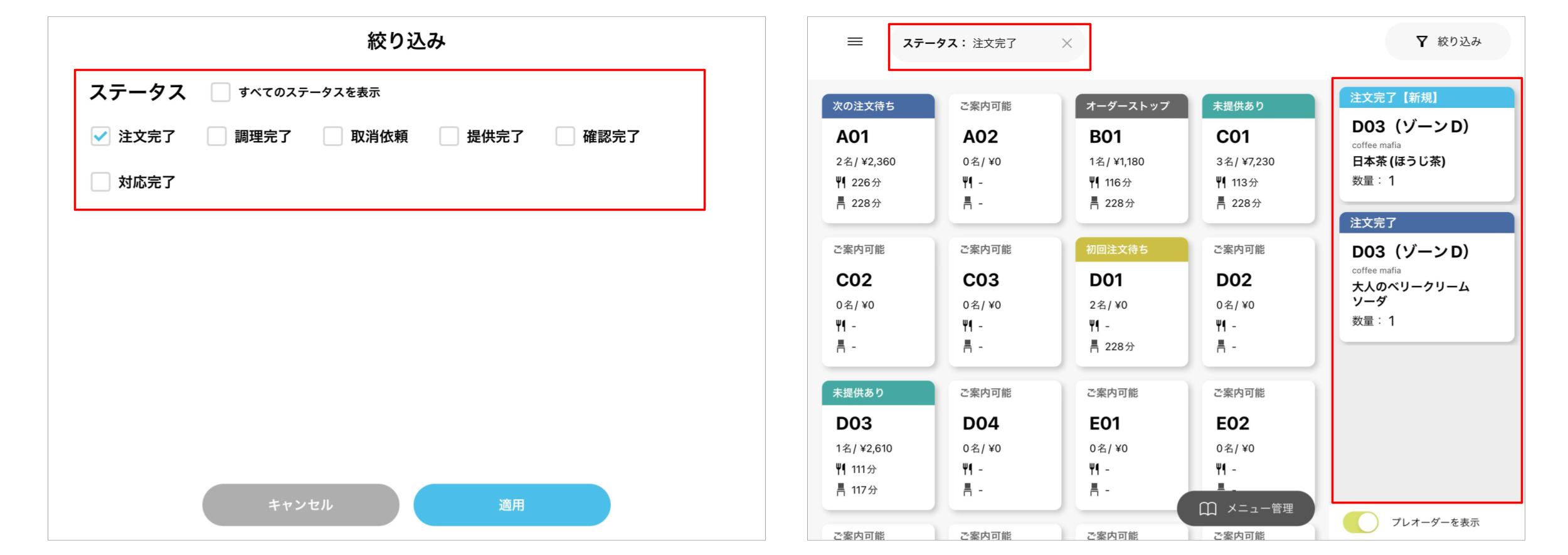The image size is (1568, 555).
Task: Open table card E01
Action: (1131, 445)
